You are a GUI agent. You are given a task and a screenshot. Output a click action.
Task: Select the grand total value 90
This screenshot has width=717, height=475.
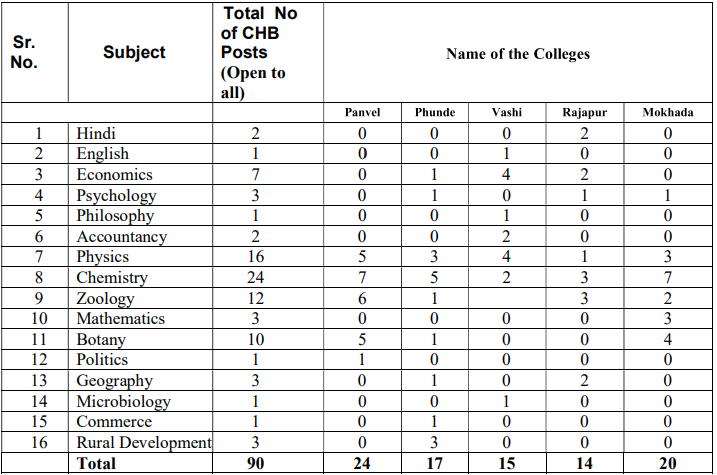point(255,464)
